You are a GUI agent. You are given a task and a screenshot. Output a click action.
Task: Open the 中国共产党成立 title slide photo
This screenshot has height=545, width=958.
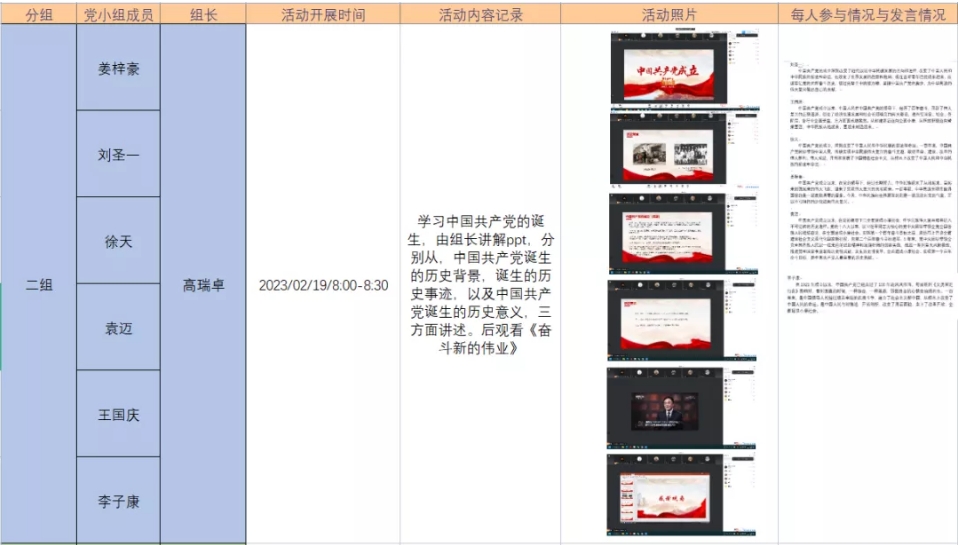[x=669, y=68]
